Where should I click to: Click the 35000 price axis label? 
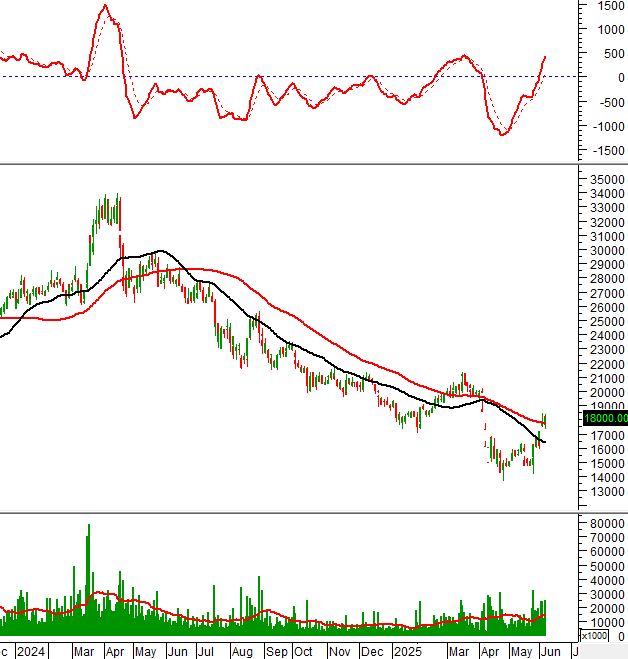604,179
